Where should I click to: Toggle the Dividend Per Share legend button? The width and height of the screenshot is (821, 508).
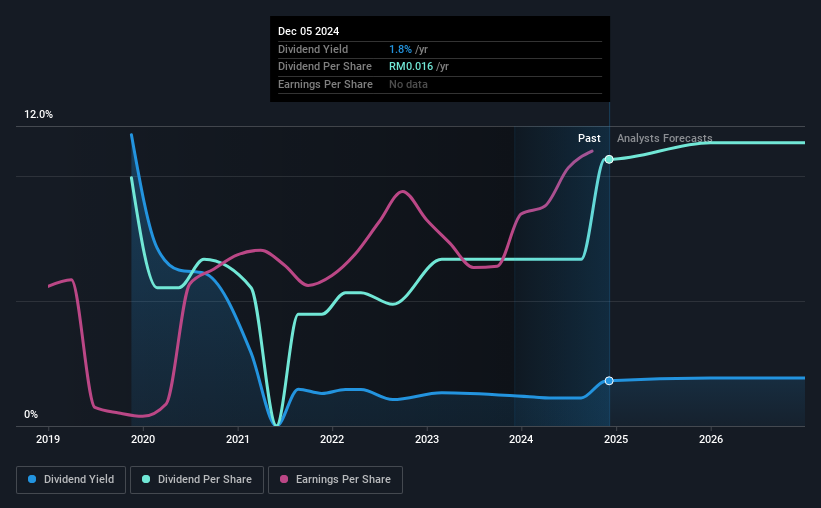click(197, 480)
